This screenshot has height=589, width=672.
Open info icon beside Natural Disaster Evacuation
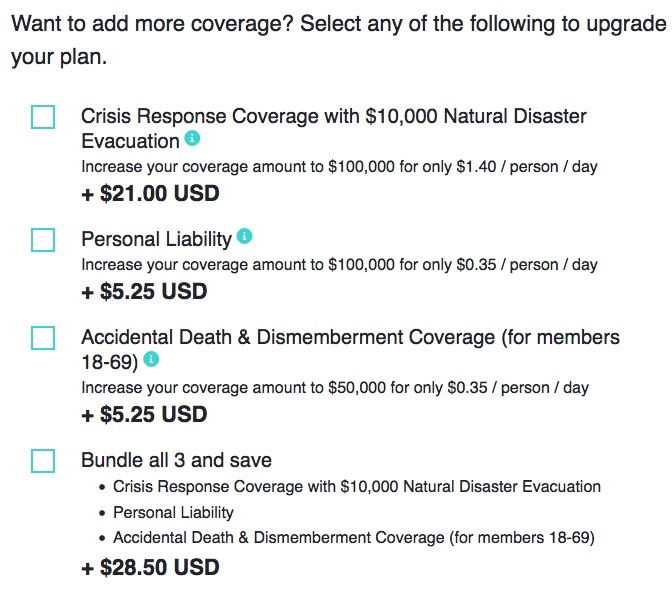point(192,138)
